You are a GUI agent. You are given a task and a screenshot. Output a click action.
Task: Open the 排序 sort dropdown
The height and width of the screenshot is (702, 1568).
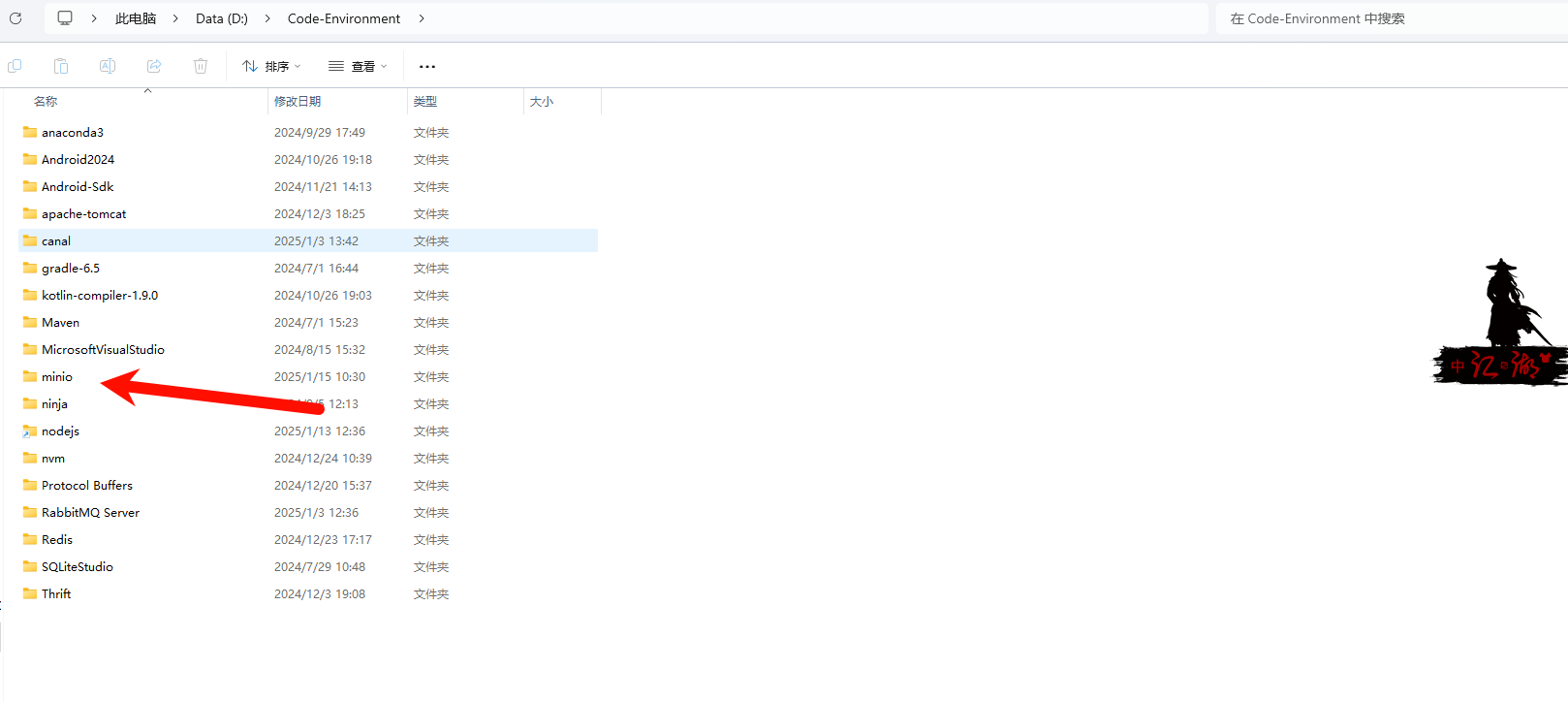pyautogui.click(x=271, y=66)
